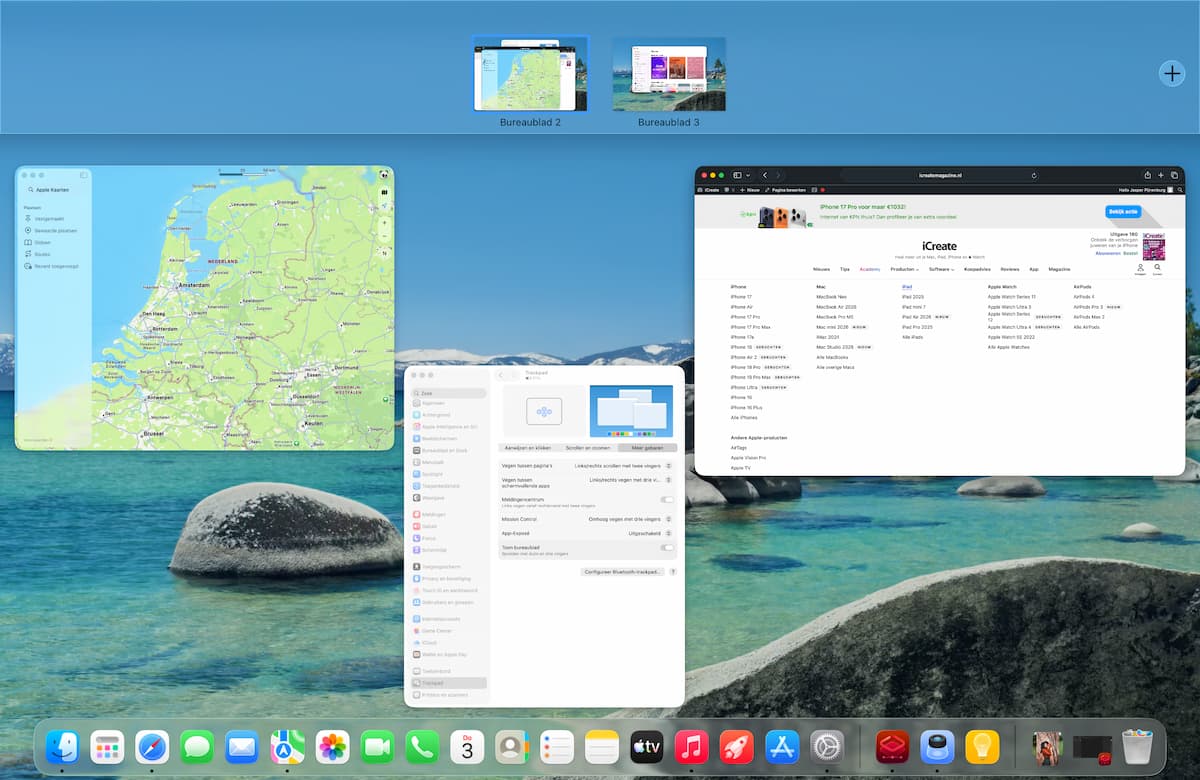This screenshot has width=1200, height=780.
Task: Launch Apple TV app from Dock
Action: 647,747
